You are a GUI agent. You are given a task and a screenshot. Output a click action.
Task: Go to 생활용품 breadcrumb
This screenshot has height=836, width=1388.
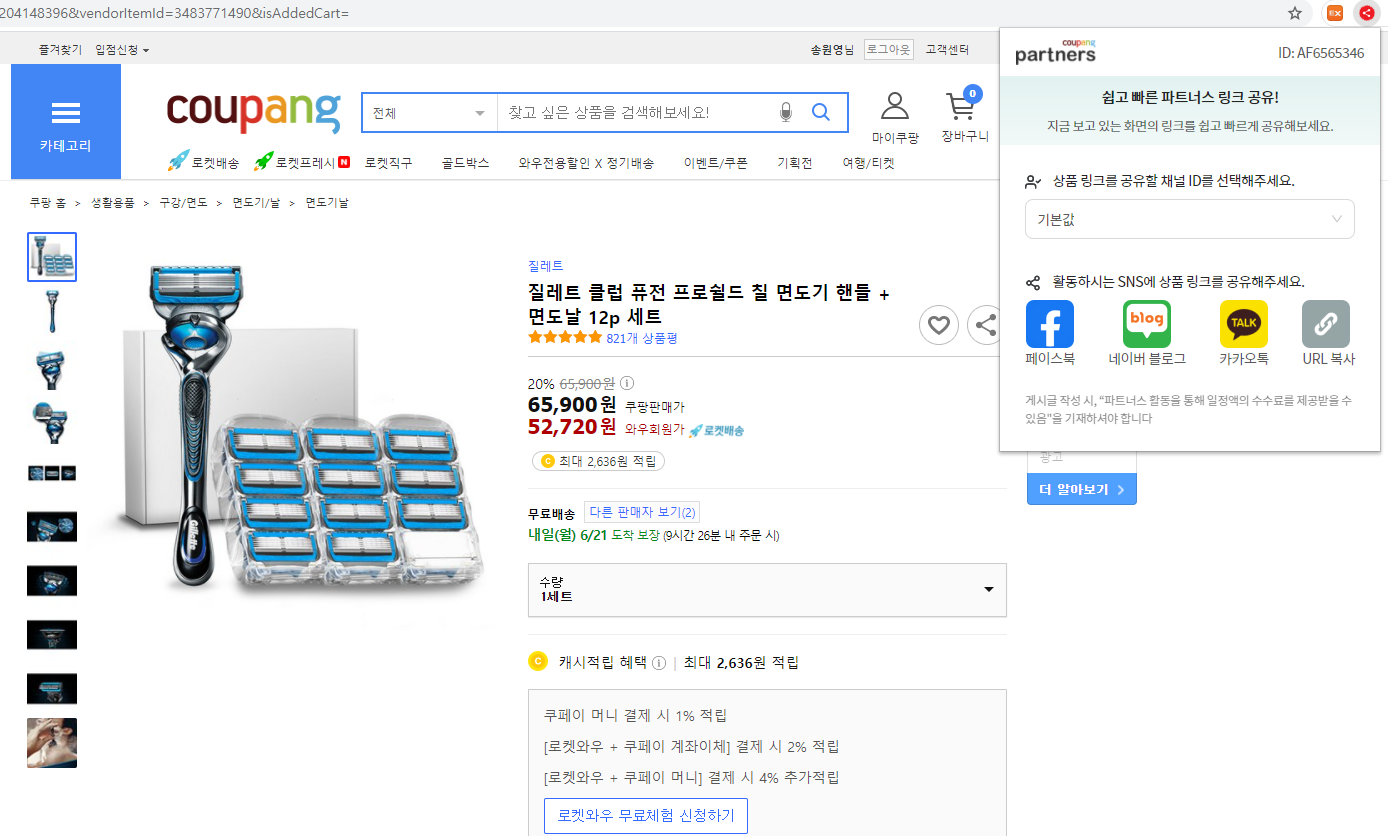click(112, 202)
